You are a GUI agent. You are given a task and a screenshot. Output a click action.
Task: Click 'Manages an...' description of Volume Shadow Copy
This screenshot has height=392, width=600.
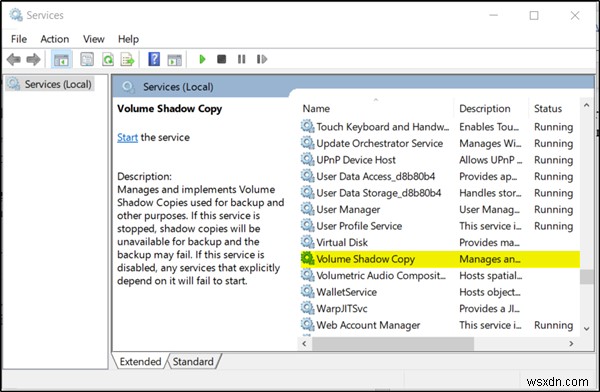[490, 259]
